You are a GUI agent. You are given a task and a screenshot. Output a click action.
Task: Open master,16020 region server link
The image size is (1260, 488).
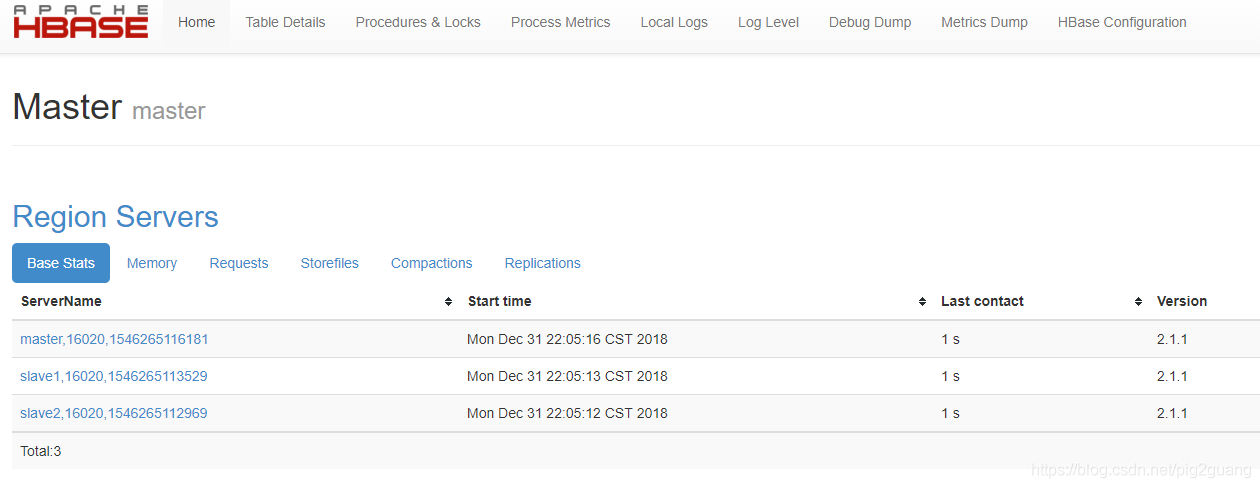click(x=114, y=339)
